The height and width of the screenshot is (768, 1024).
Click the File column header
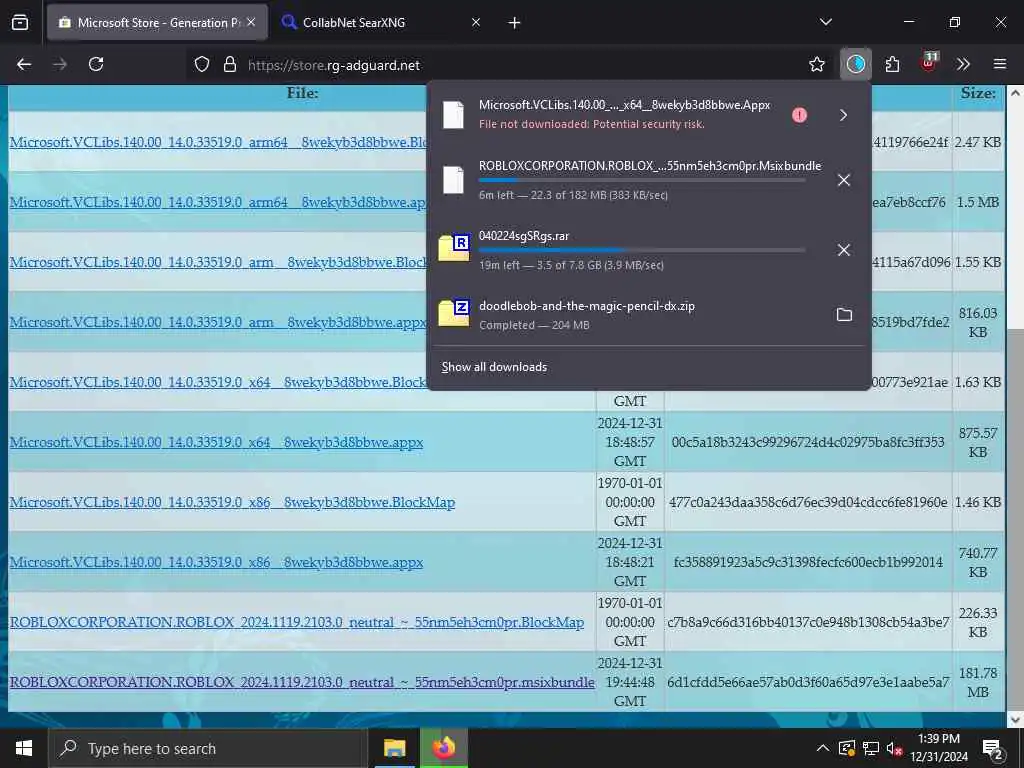(302, 93)
